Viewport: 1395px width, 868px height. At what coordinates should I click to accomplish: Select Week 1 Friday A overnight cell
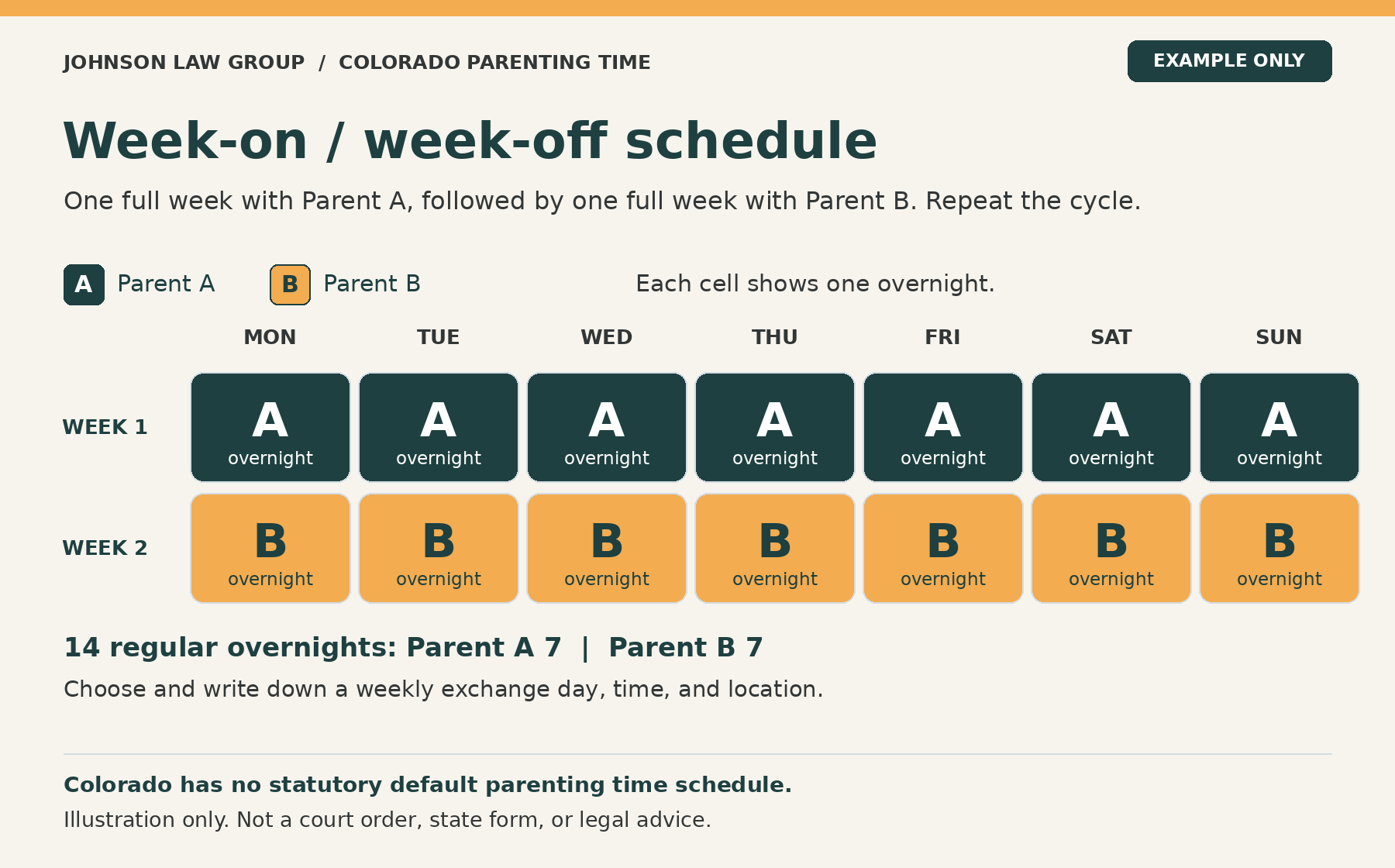(943, 427)
